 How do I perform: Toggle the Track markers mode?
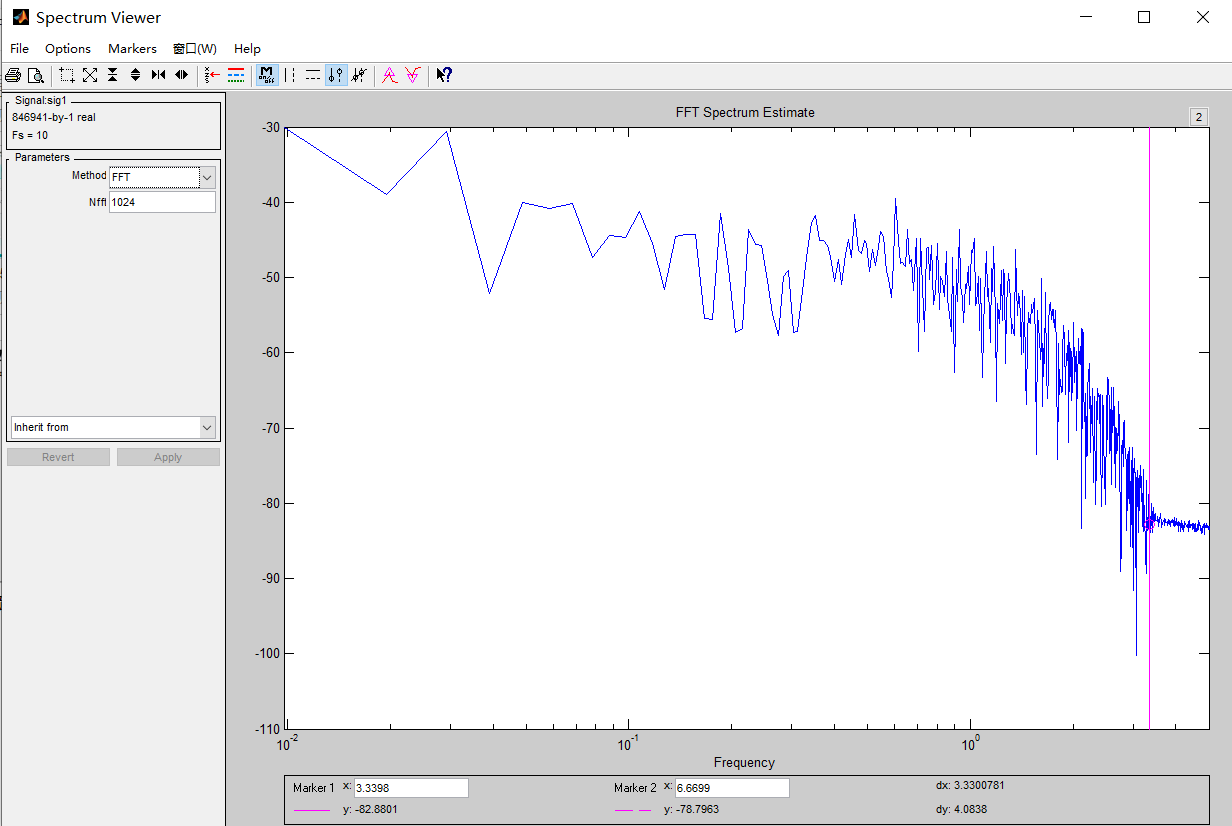point(336,75)
